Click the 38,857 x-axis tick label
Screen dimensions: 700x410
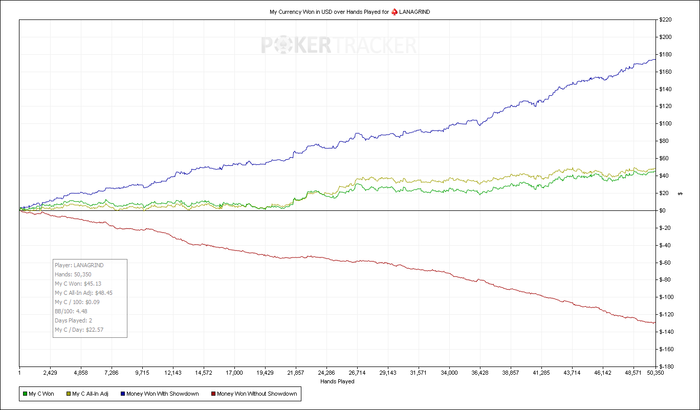[x=510, y=372]
